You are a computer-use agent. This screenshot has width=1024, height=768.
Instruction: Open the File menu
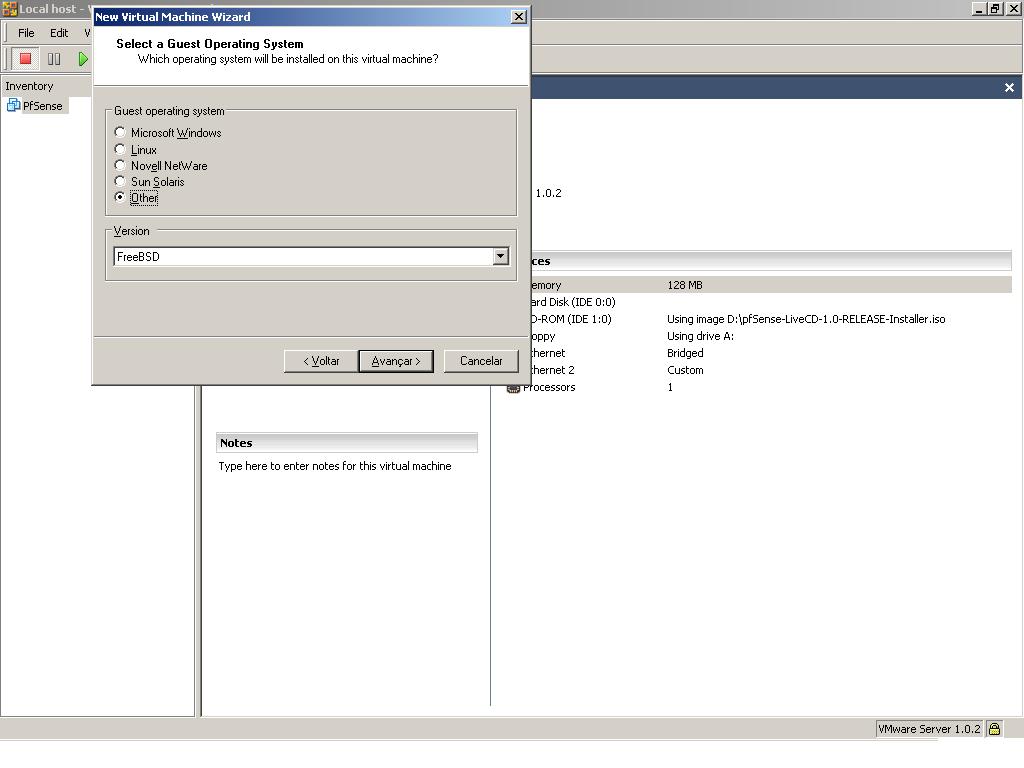coord(26,33)
